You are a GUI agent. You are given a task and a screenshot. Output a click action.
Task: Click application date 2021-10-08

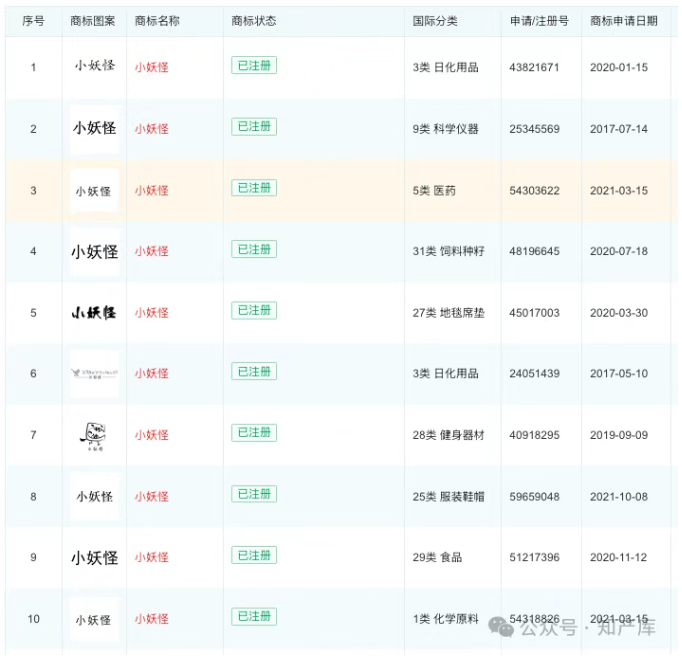click(618, 496)
